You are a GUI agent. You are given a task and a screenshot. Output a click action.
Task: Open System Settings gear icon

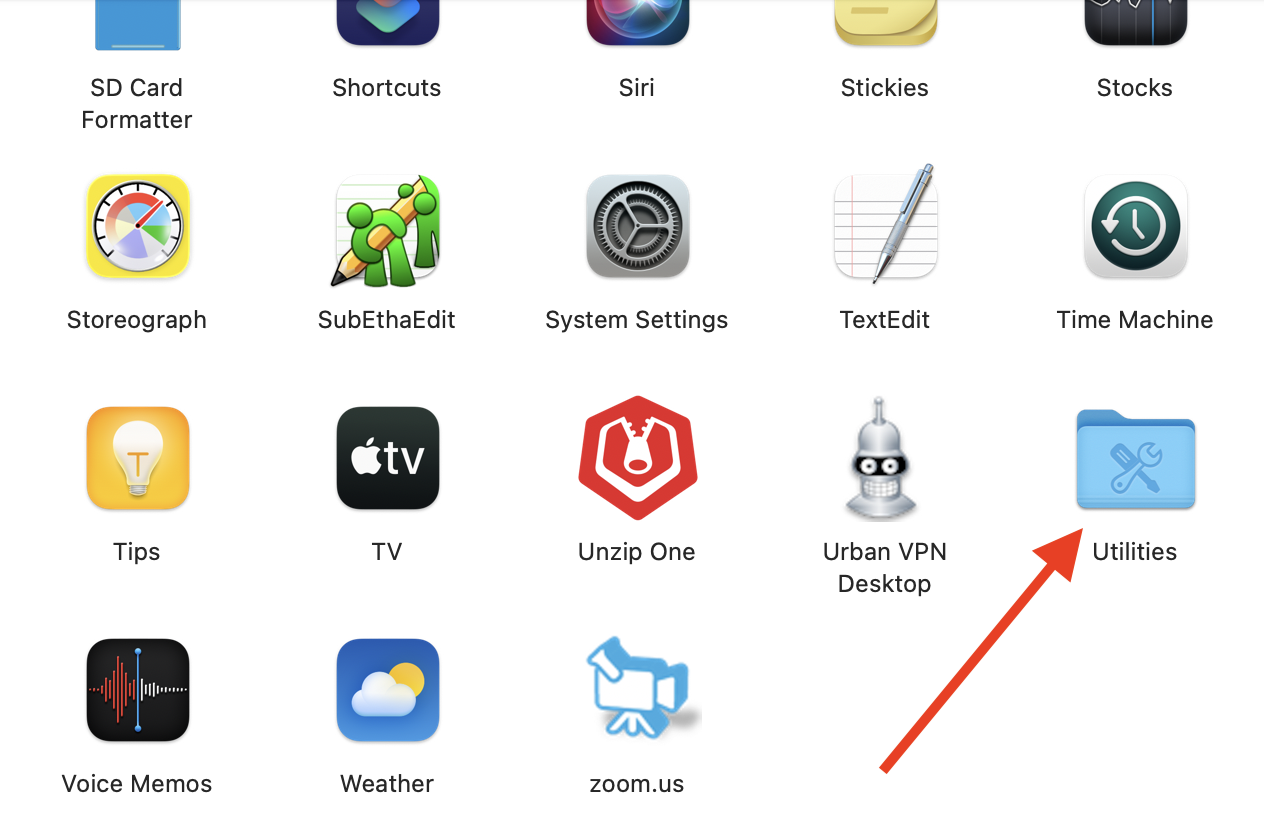click(x=637, y=226)
